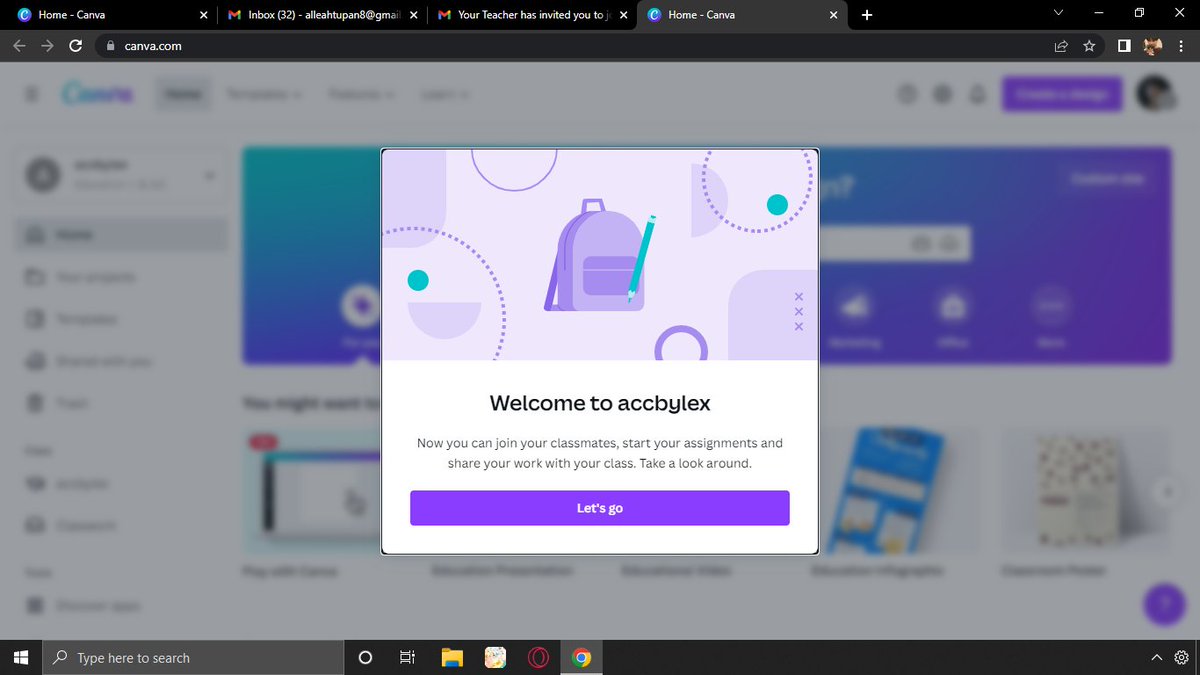This screenshot has height=675, width=1200.
Task: Open Task View on the taskbar
Action: click(x=407, y=657)
